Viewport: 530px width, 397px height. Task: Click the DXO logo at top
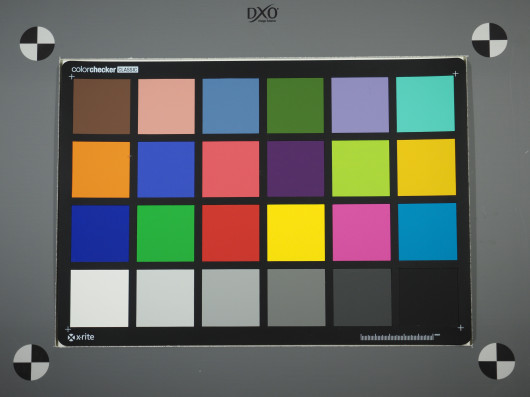point(263,15)
